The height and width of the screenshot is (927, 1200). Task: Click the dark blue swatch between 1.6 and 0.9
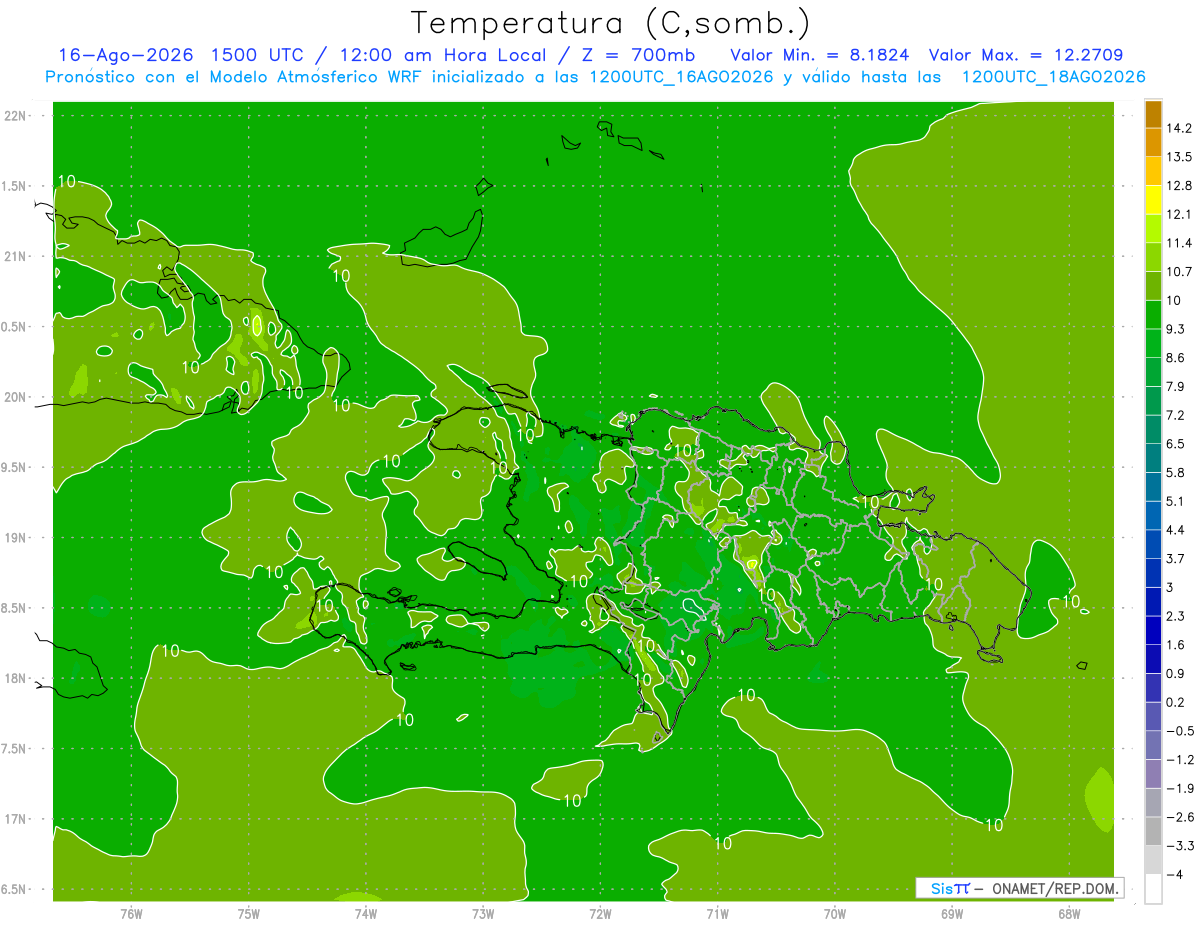tap(1153, 659)
